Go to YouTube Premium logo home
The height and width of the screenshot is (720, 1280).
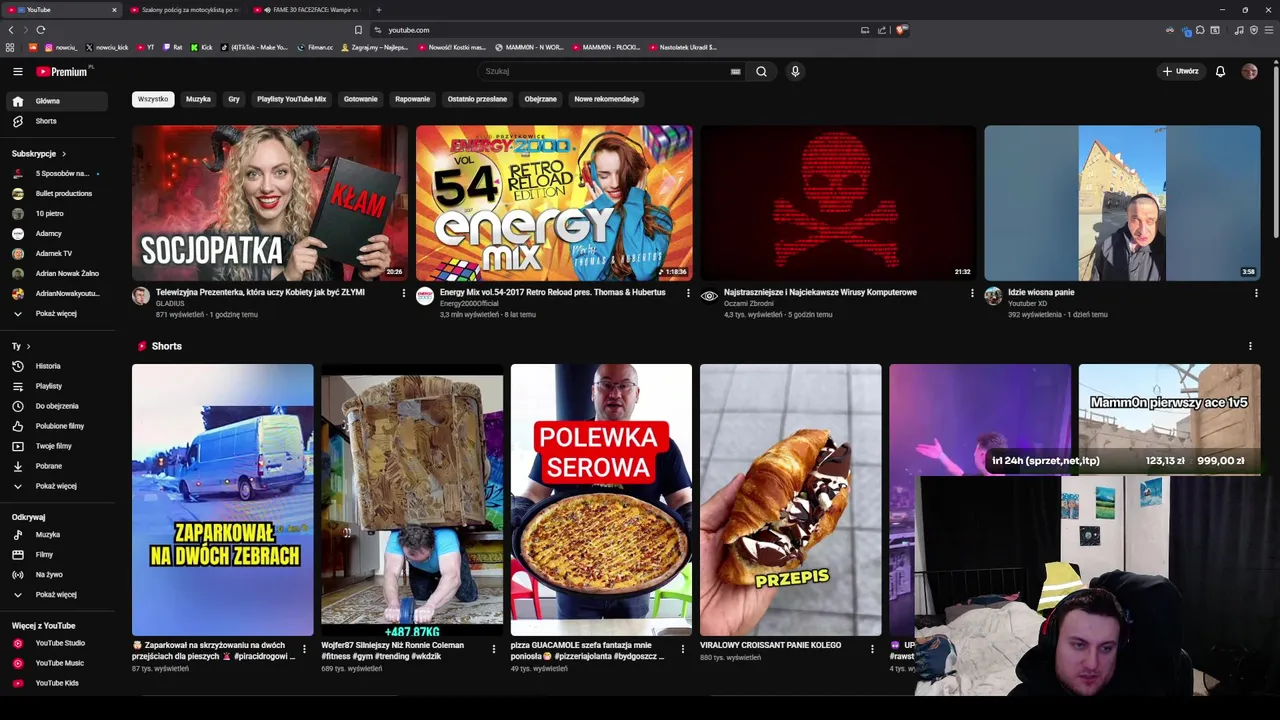pos(64,71)
